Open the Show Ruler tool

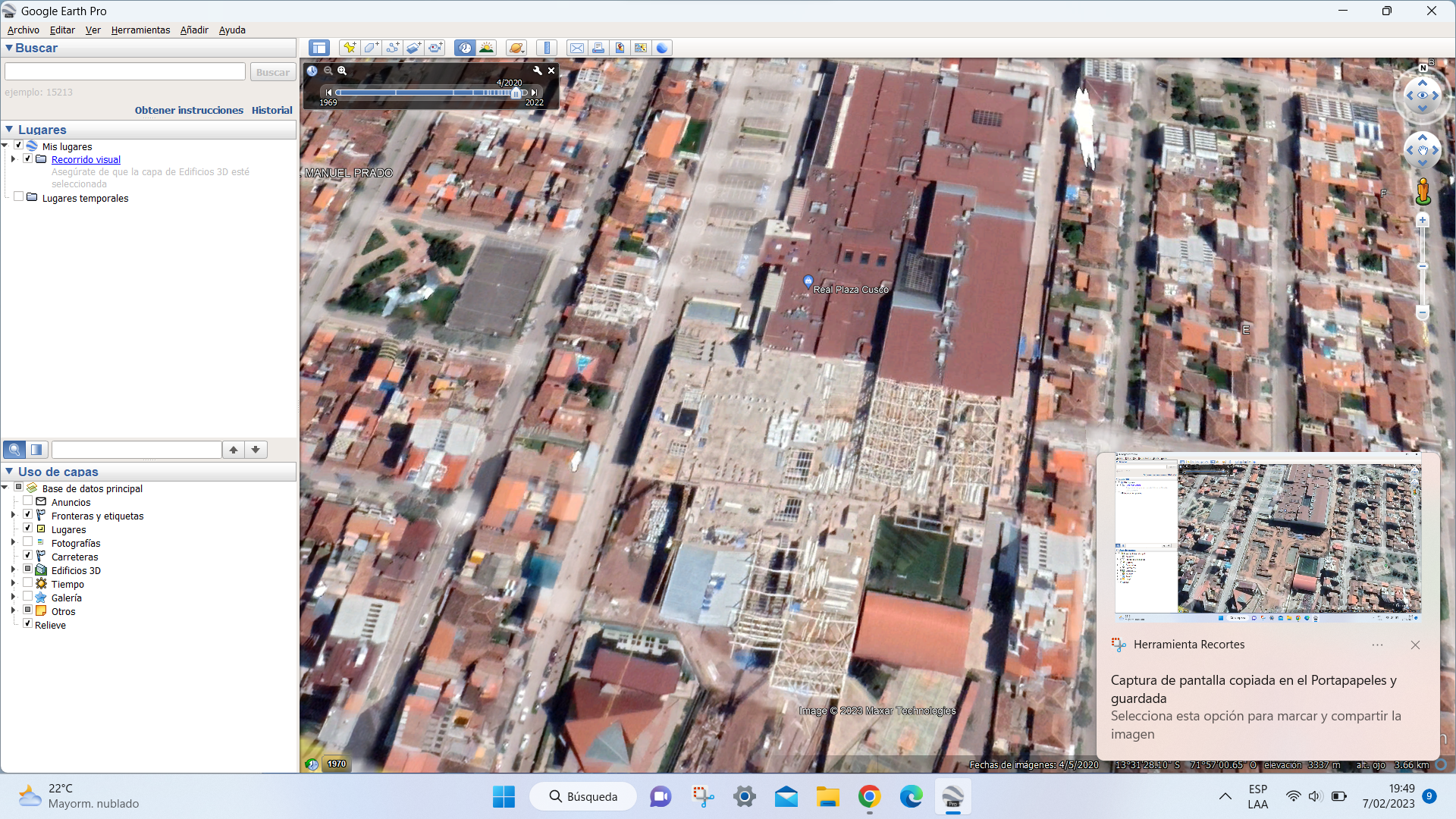coord(547,48)
